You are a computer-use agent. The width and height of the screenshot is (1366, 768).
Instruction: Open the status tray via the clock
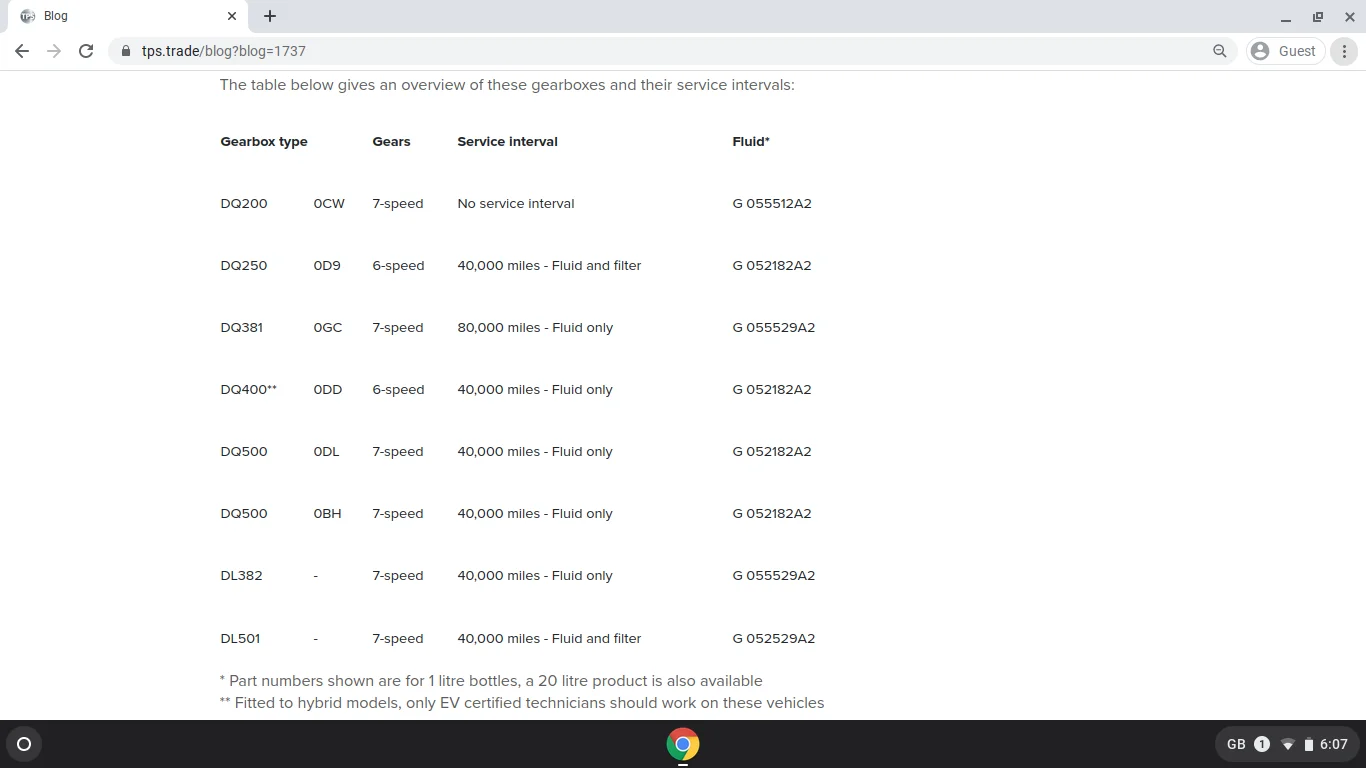coord(1334,744)
